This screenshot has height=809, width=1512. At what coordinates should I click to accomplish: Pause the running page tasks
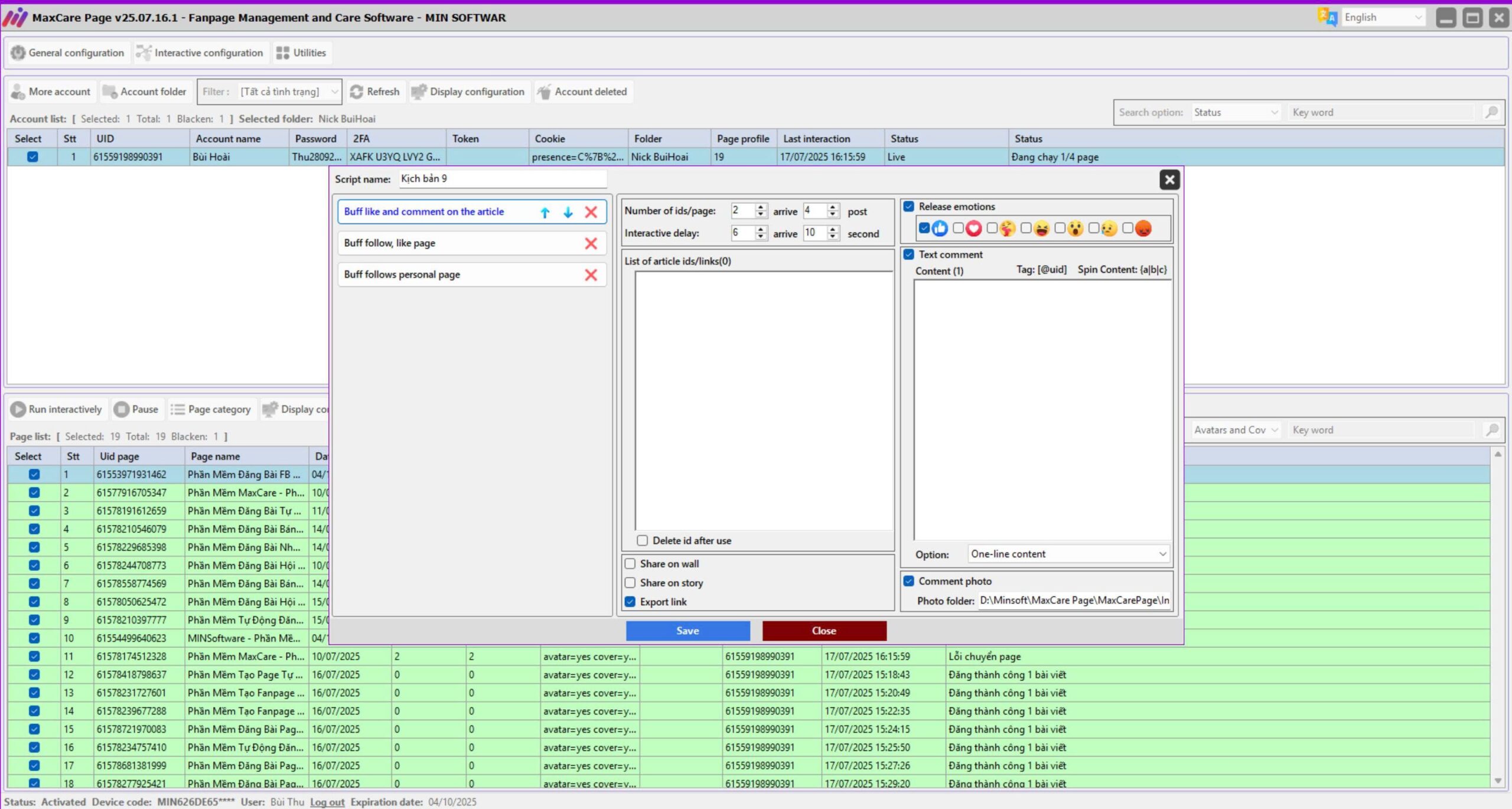coord(137,409)
